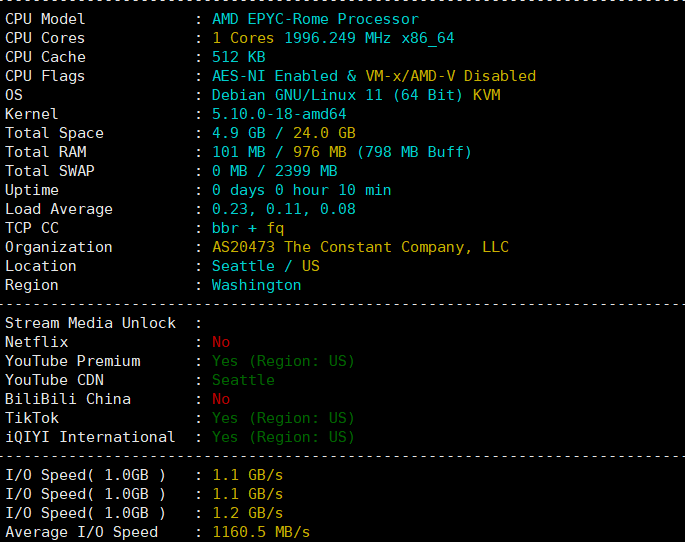Click the 'YouTube Premium' label
Image resolution: width=685 pixels, height=542 pixels.
coord(73,361)
